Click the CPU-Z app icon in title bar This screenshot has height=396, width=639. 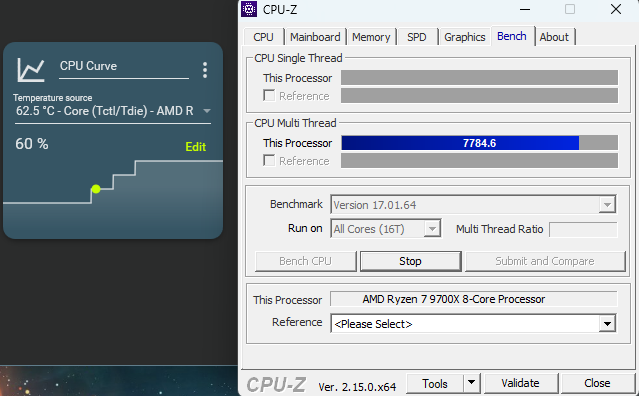tap(249, 9)
